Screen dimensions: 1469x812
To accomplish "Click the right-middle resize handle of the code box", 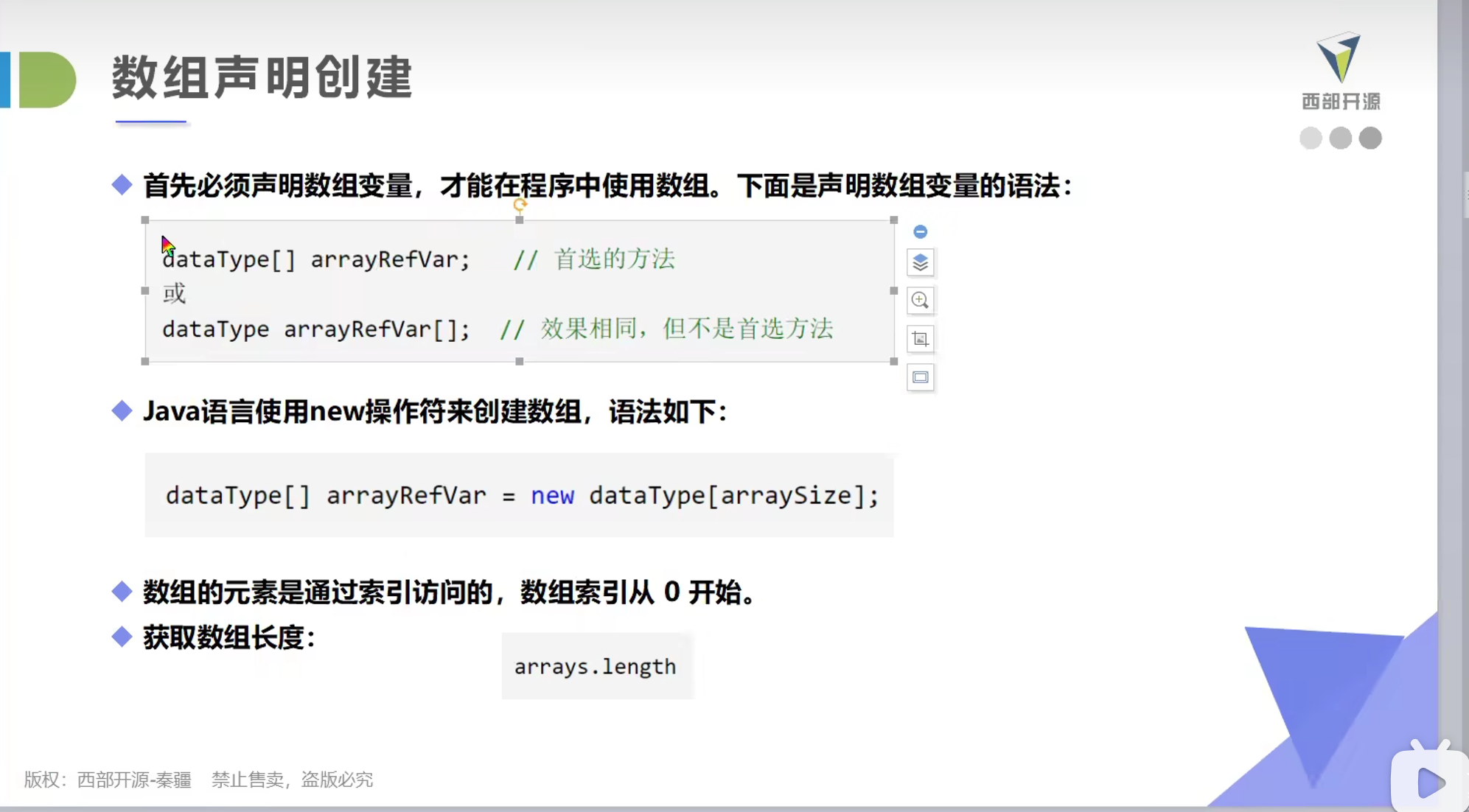I will [893, 290].
